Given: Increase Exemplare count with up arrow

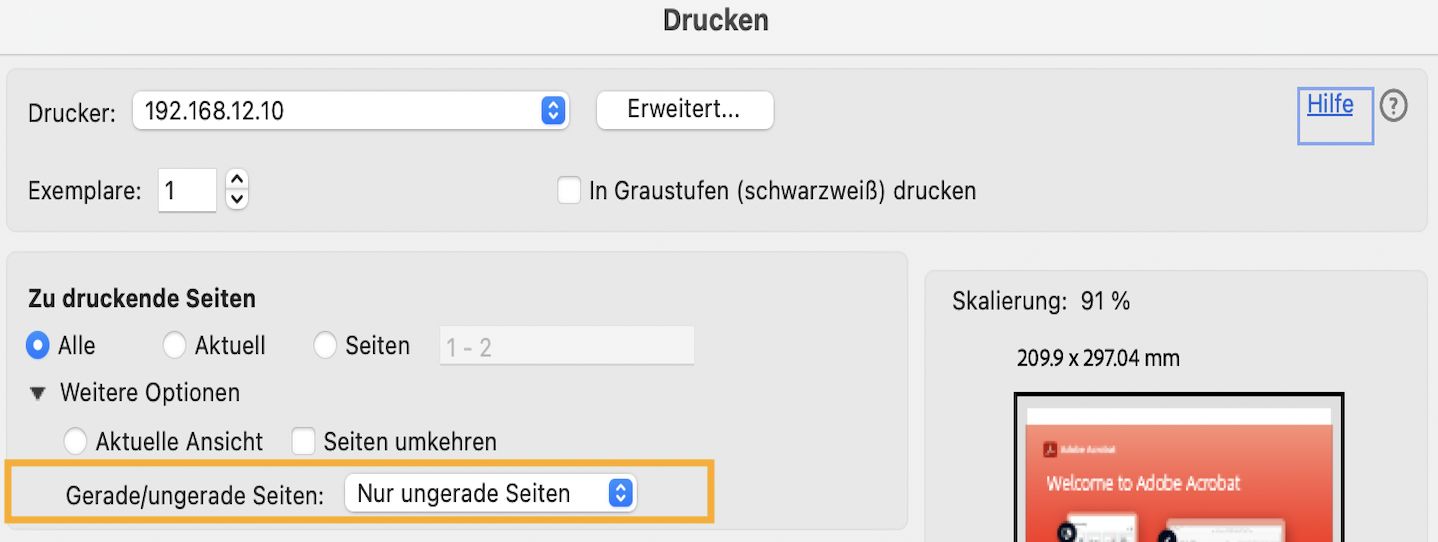Looking at the screenshot, I should 237,180.
